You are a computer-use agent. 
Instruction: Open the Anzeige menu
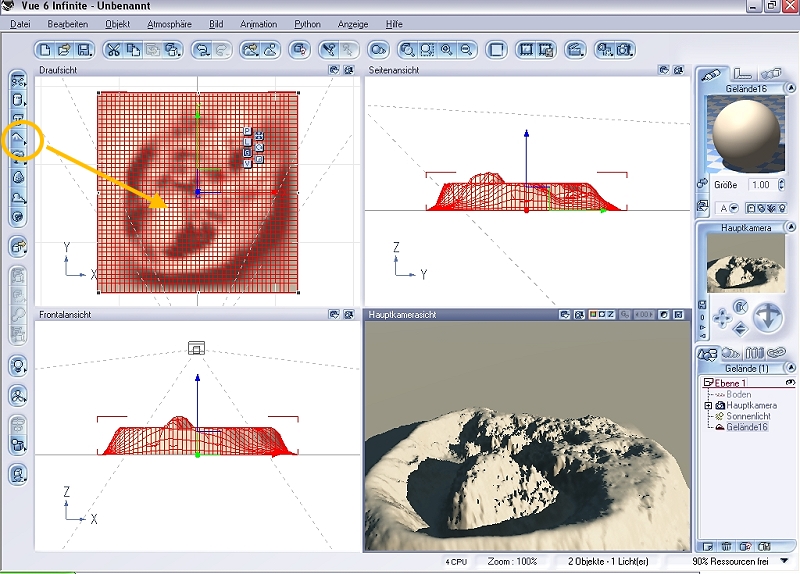pyautogui.click(x=353, y=24)
